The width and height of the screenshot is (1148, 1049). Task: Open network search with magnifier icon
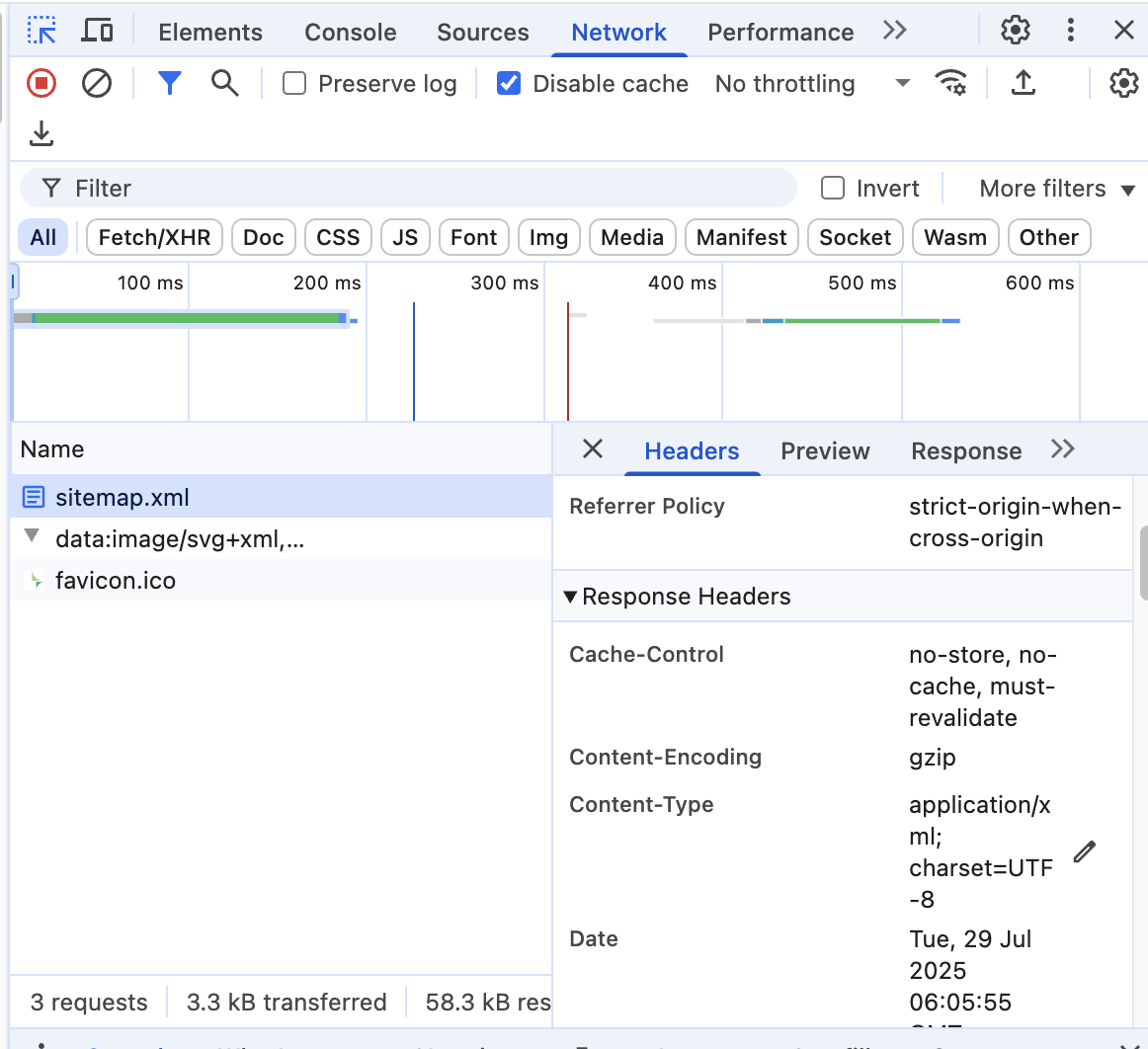pos(225,84)
